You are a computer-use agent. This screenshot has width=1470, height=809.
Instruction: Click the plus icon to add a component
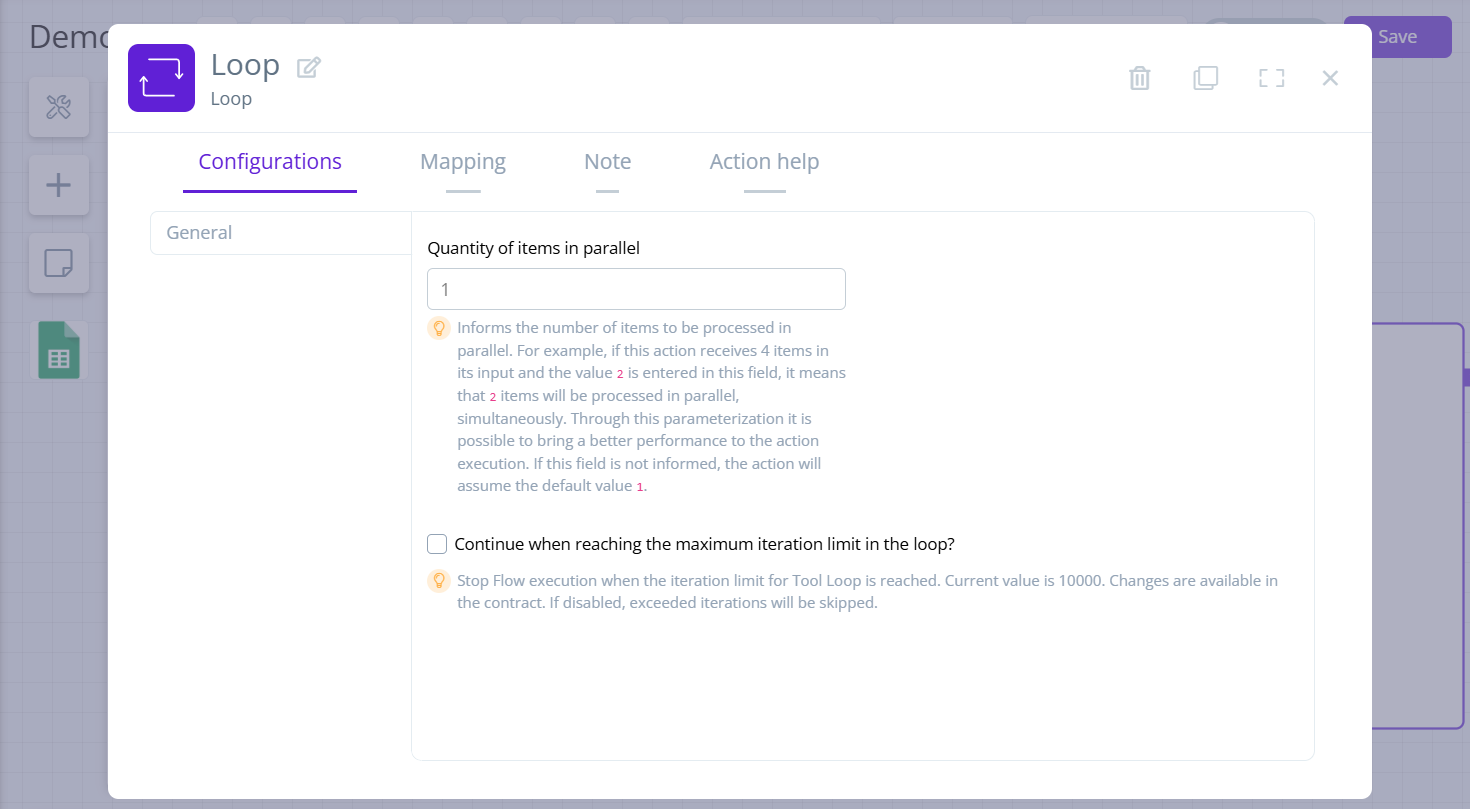point(58,185)
